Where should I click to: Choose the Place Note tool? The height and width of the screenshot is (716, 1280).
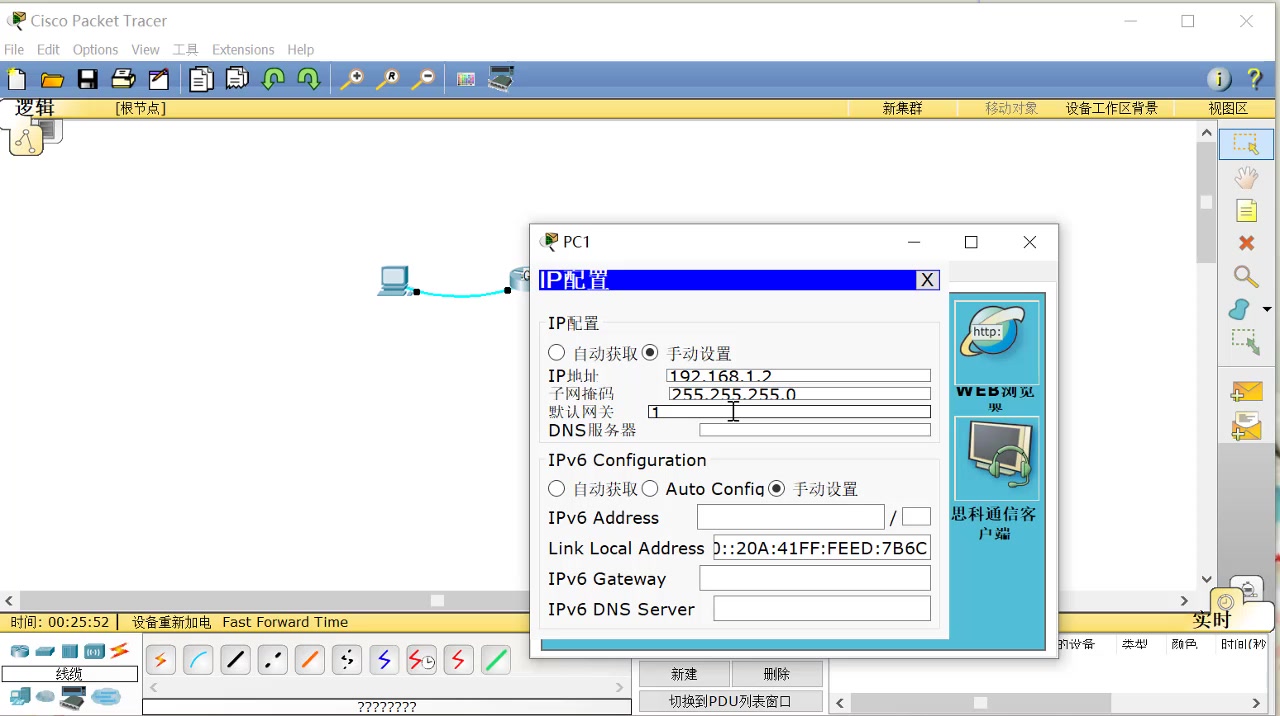[1246, 211]
